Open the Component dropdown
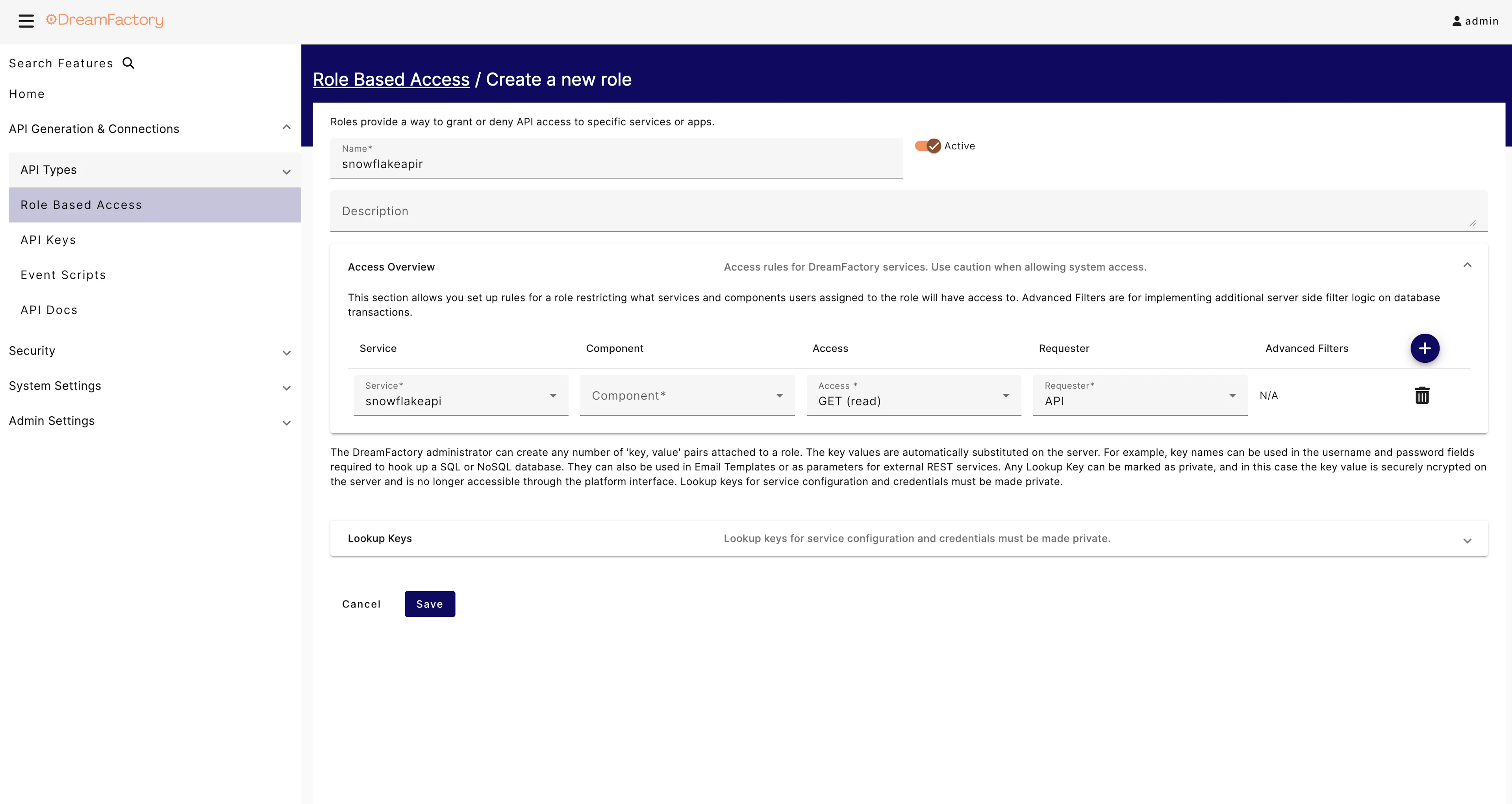 point(687,396)
